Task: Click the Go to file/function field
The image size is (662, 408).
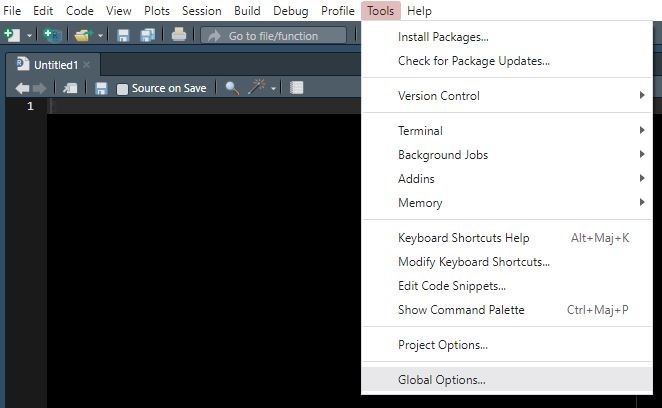Action: [x=273, y=35]
